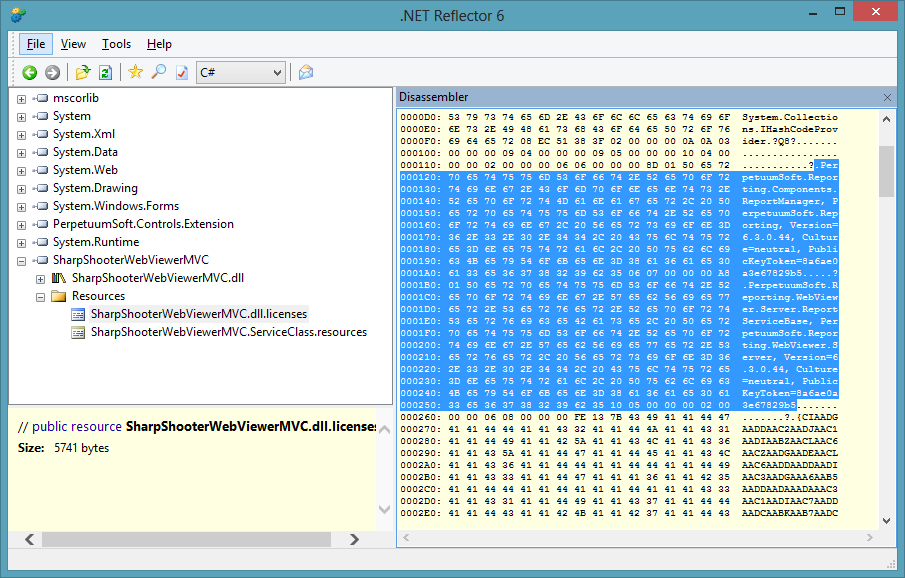Click the SharpShooterWebViewerMVC.dll.licenses resource icon
Image resolution: width=905 pixels, height=578 pixels.
[78, 314]
